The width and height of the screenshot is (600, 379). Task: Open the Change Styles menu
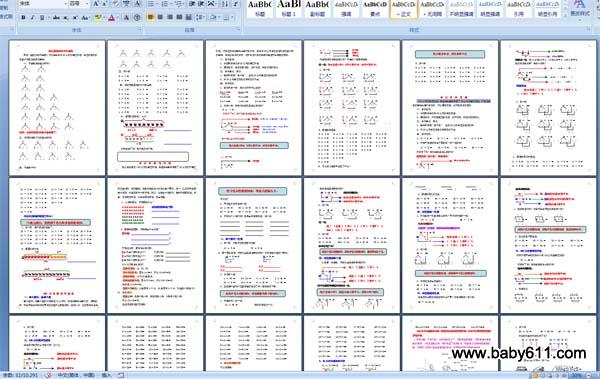coord(580,9)
